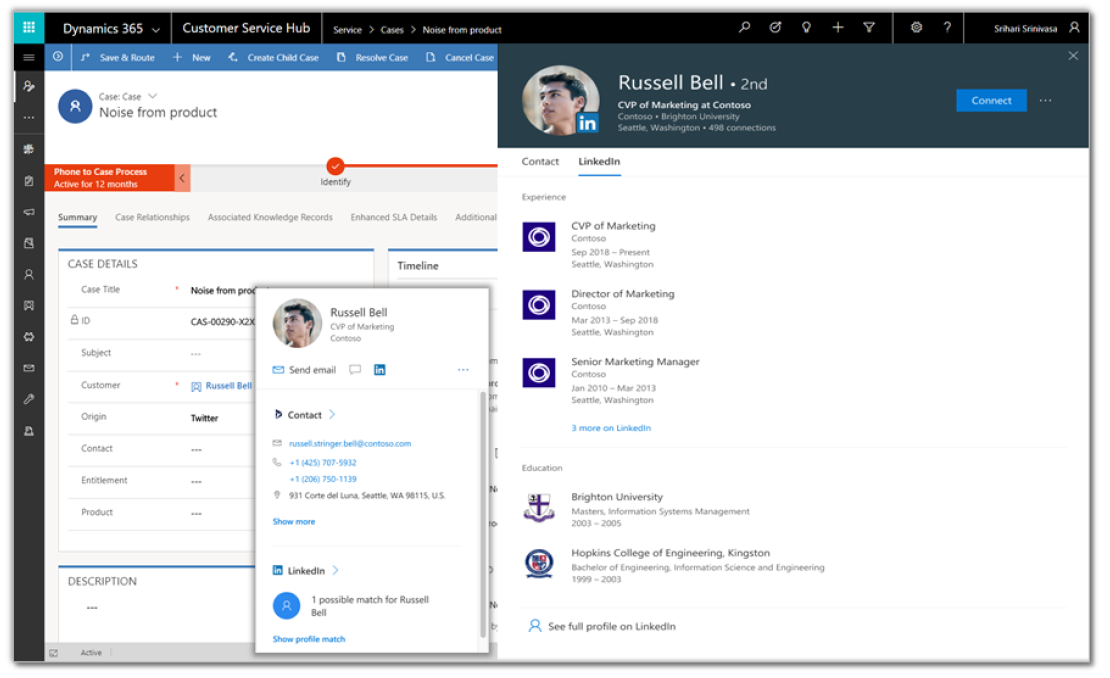
Task: Select the Identify process stage marker
Action: coord(335,166)
